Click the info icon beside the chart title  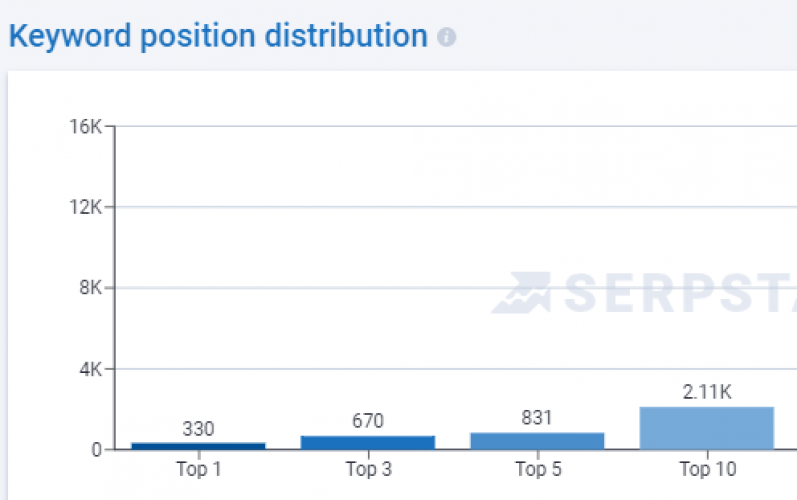point(446,38)
